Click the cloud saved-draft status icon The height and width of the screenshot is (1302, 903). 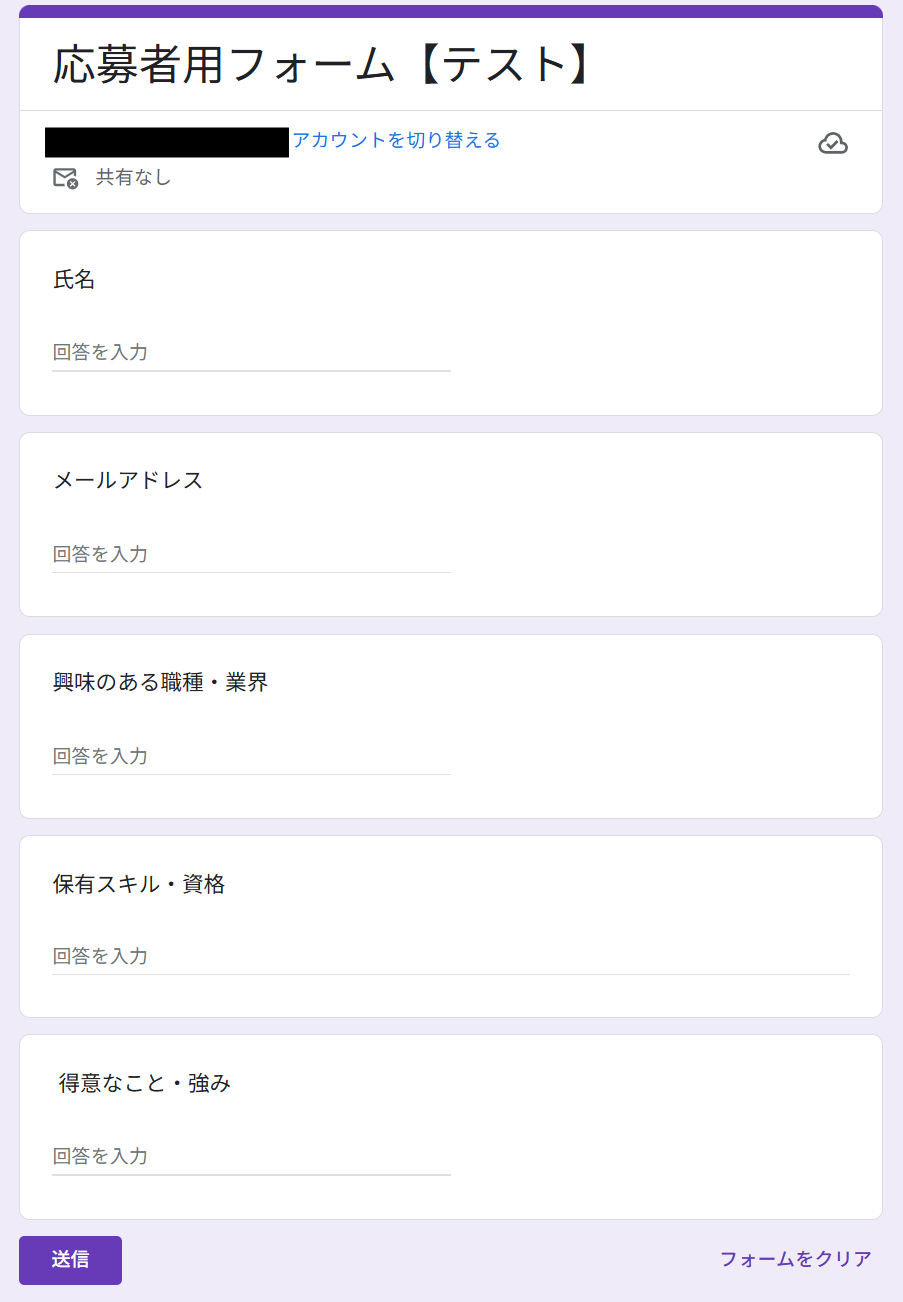pyautogui.click(x=832, y=144)
